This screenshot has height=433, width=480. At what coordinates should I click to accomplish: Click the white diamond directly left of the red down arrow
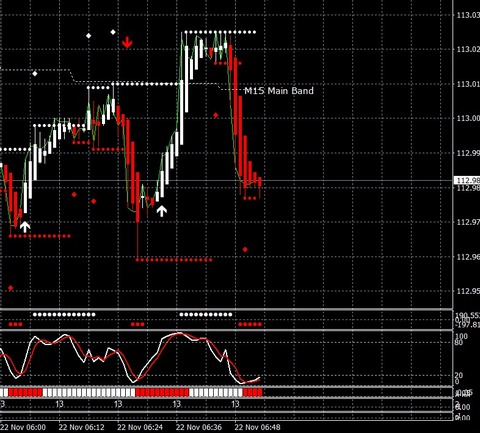click(113, 32)
